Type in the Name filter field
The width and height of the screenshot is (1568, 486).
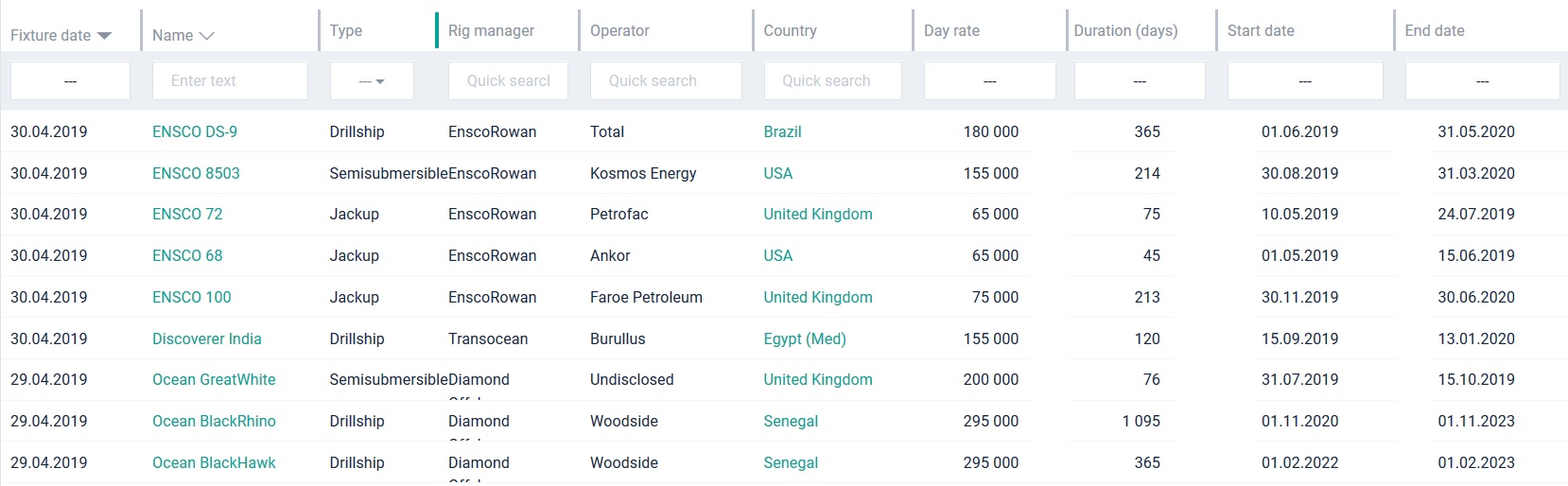click(x=230, y=81)
